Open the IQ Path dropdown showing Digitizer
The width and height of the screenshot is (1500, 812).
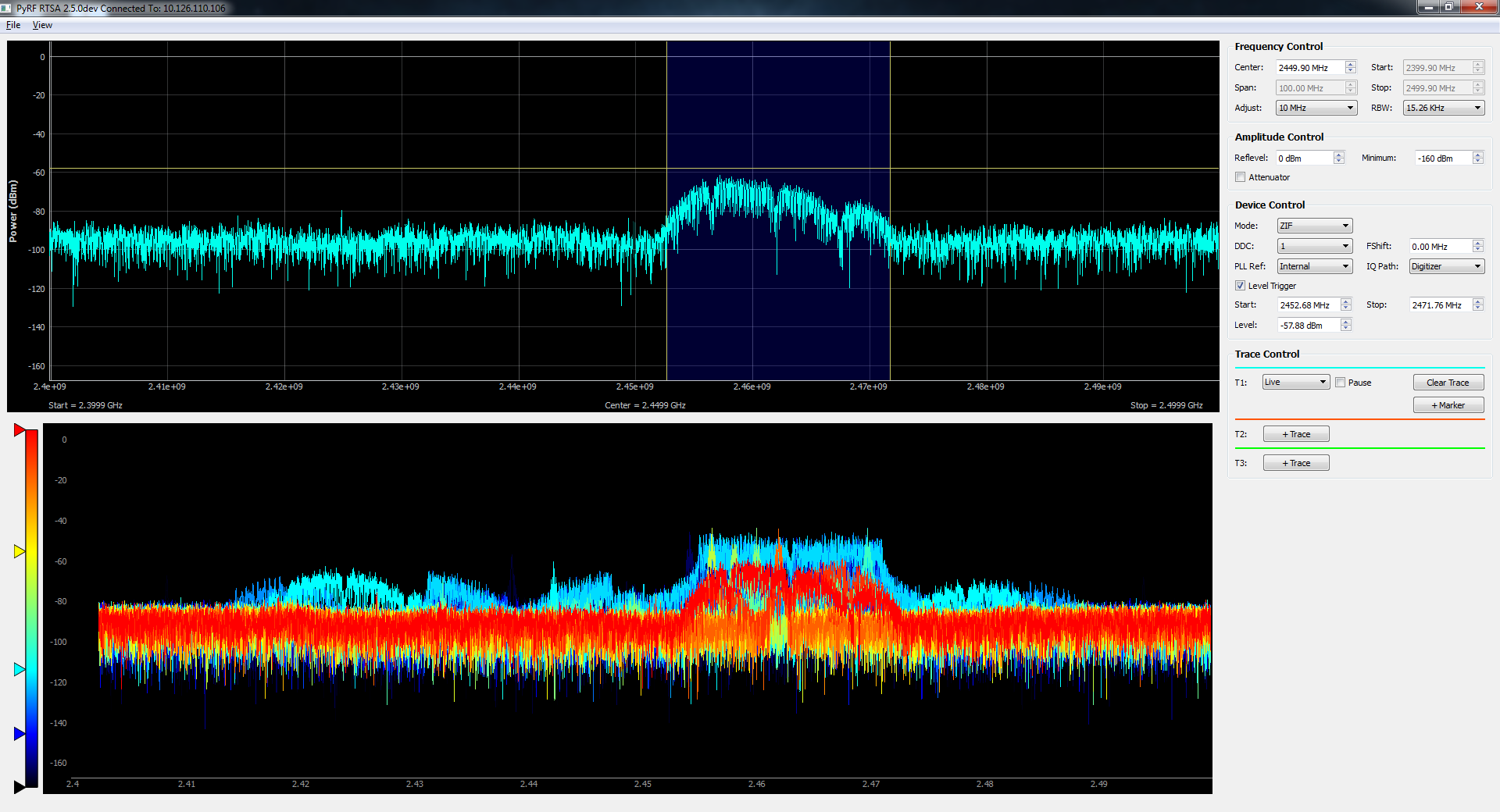[1445, 266]
